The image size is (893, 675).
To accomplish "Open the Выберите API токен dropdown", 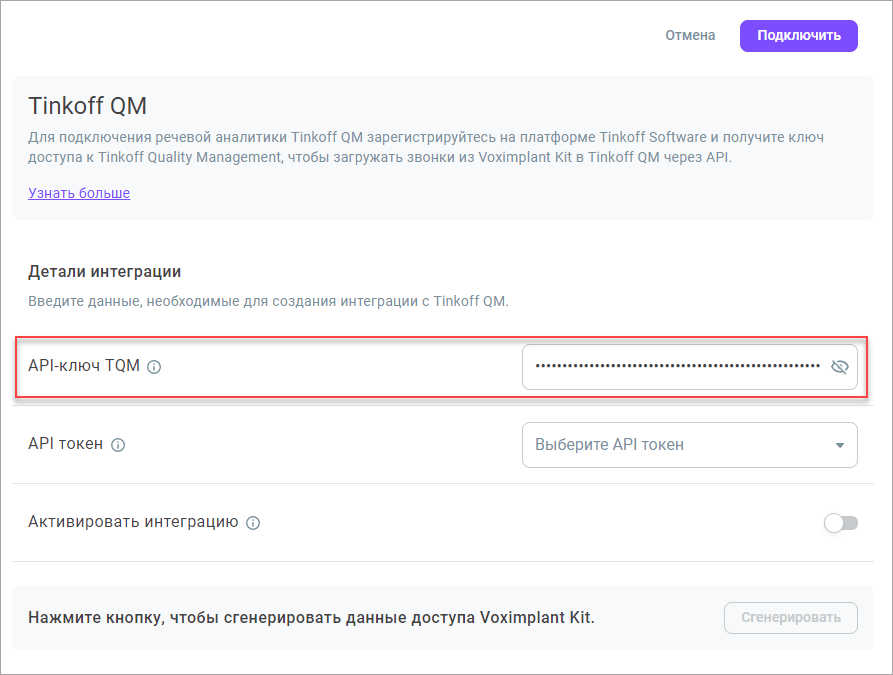I will coord(690,445).
